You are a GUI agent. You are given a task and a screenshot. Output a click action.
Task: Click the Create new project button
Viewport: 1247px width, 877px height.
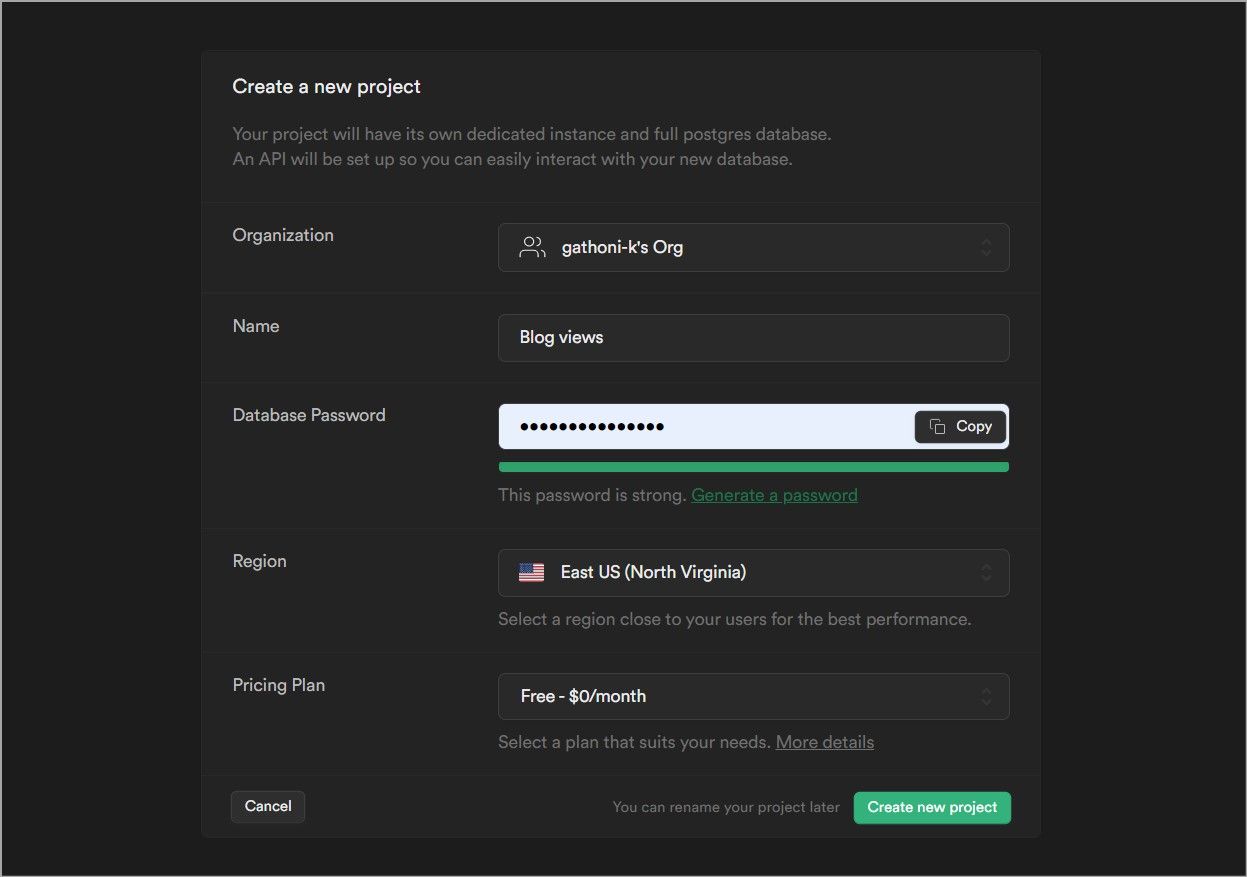(x=932, y=808)
